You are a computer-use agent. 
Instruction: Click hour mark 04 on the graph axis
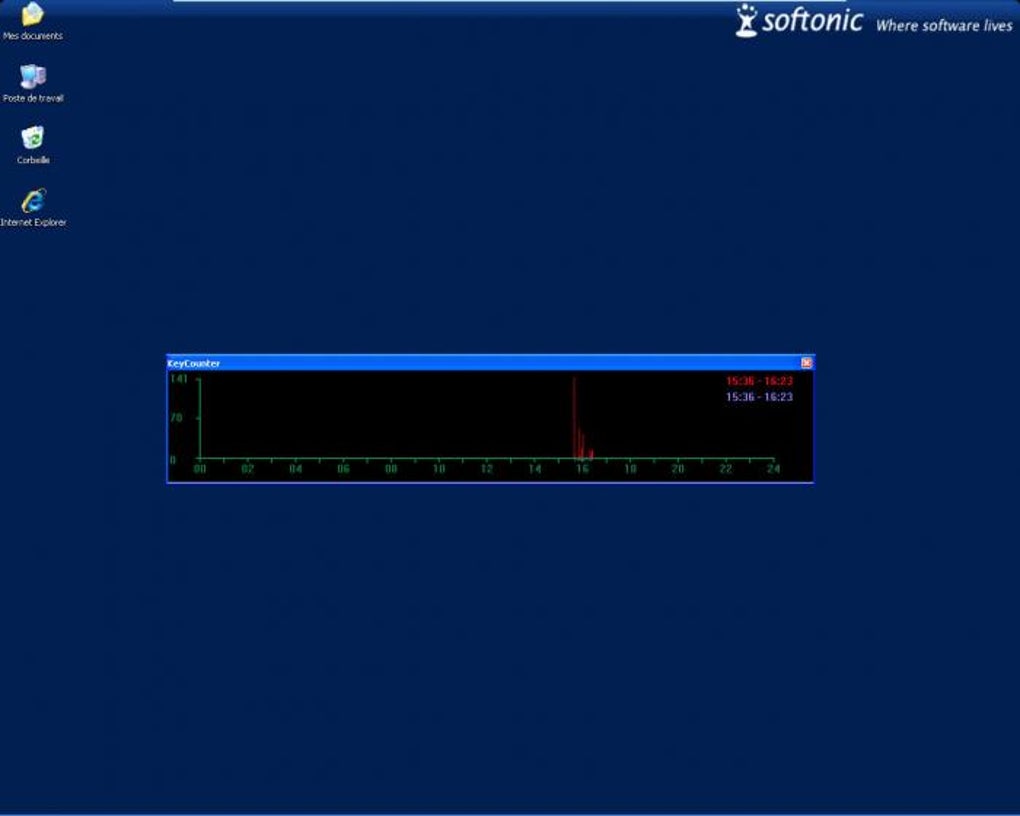coord(295,469)
